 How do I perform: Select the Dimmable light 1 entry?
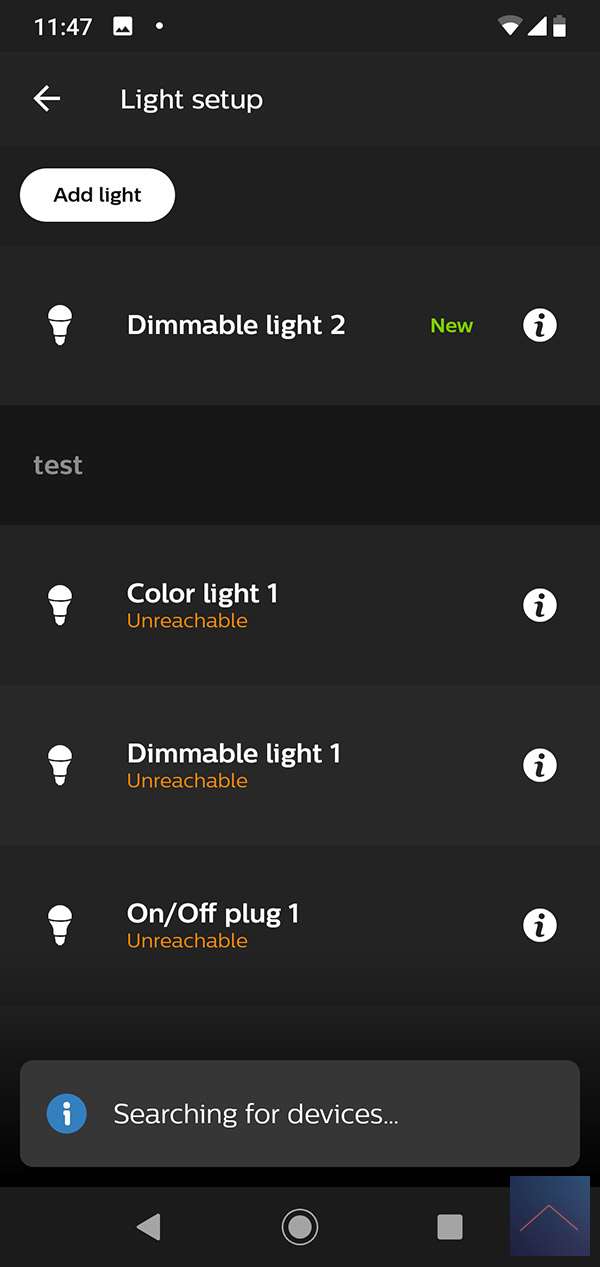pos(233,765)
